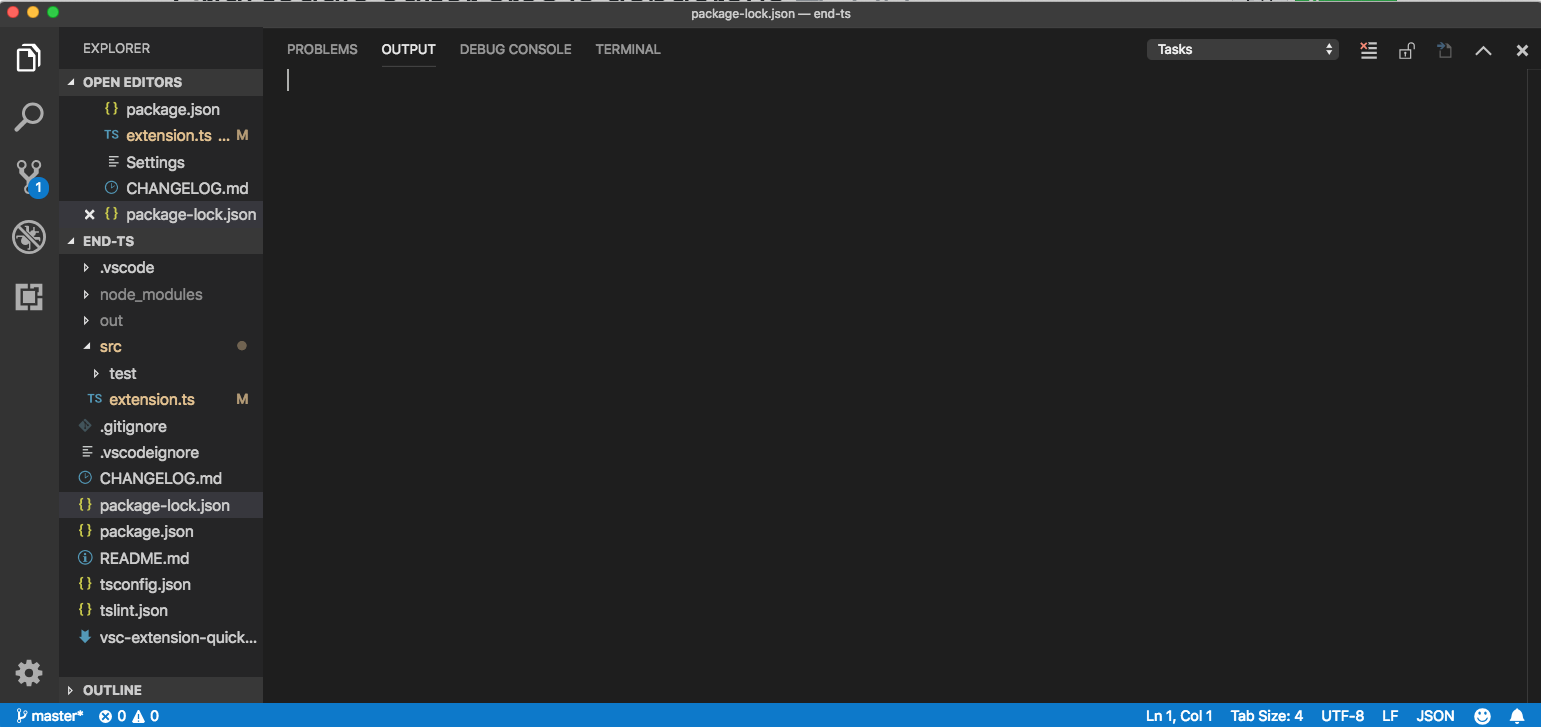Screen dimensions: 1541x727
Task: Clear the output panel
Action: (x=1369, y=50)
